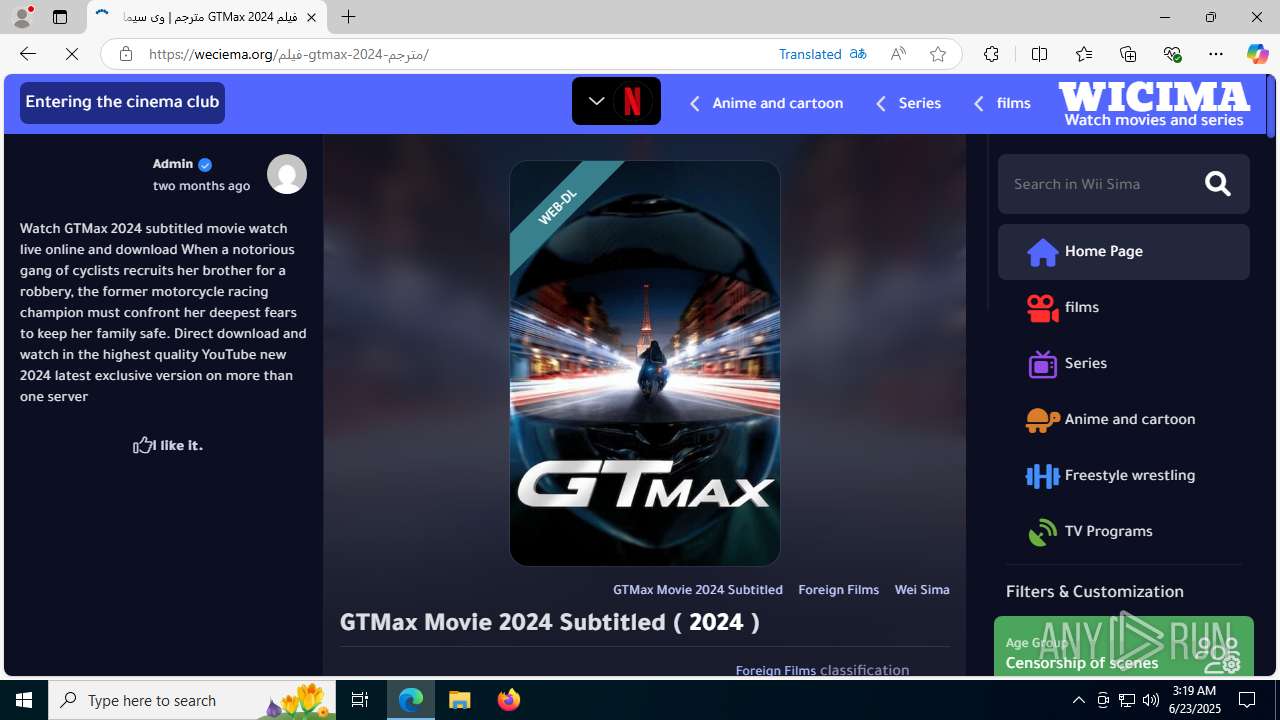The height and width of the screenshot is (720, 1280).
Task: Show hidden system tray icons
Action: [1078, 700]
